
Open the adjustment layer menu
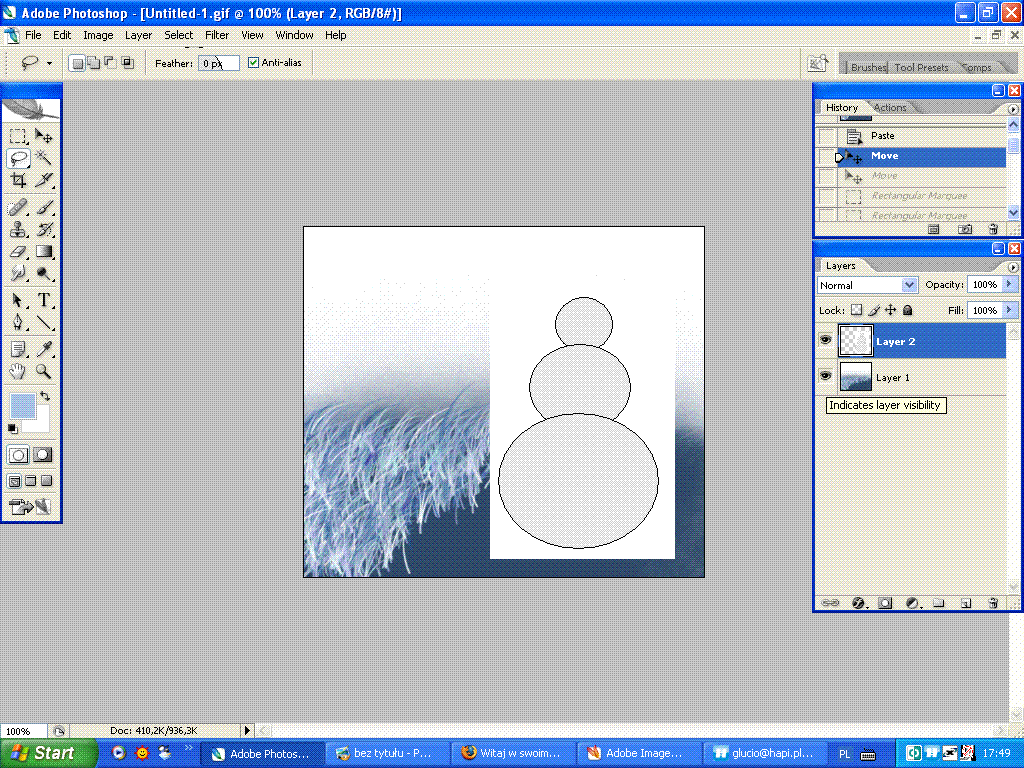[x=913, y=603]
